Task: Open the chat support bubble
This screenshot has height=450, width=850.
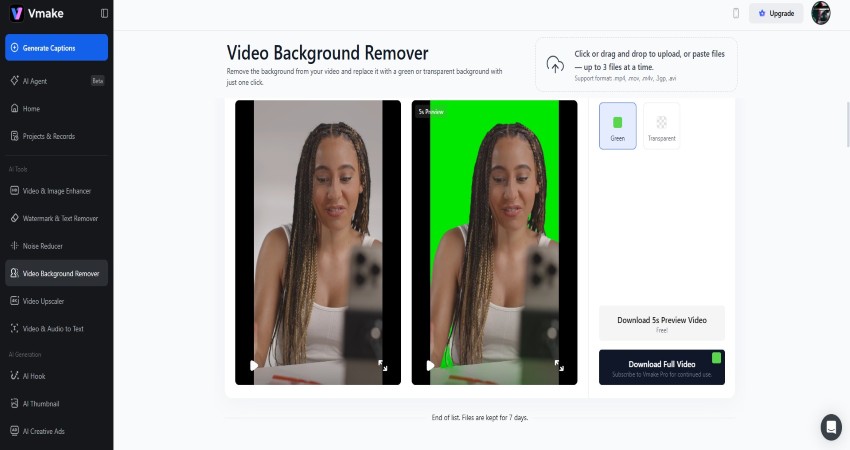Action: 830,427
